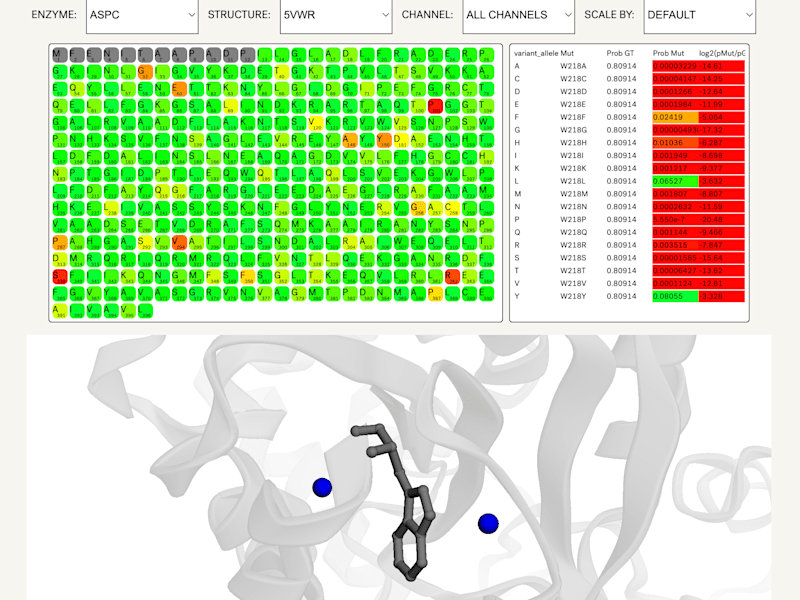The image size is (800, 600).
Task: Click the orange G 32 residue cell
Action: click(145, 72)
